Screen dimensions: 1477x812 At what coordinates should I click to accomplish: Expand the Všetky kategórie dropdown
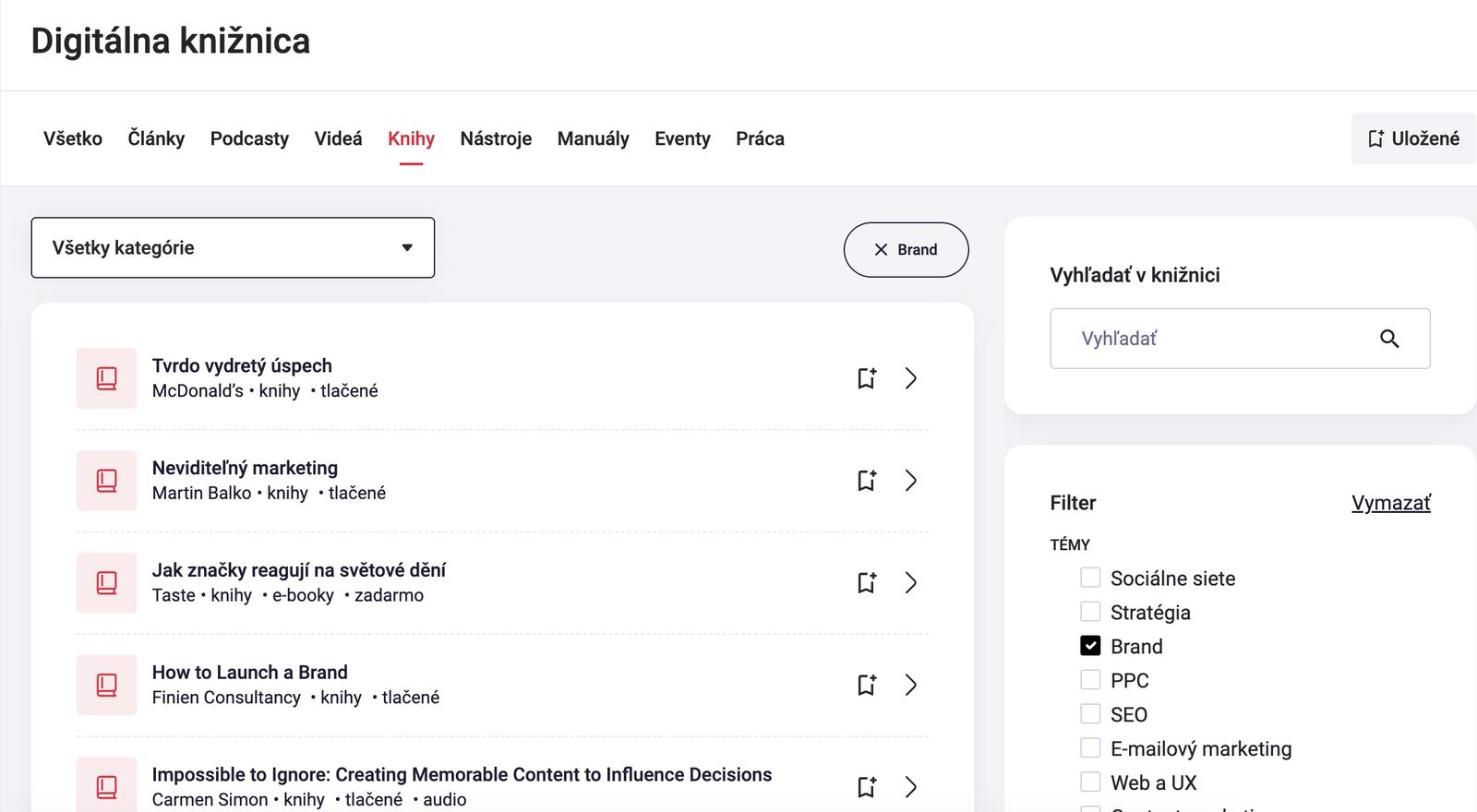coord(233,247)
